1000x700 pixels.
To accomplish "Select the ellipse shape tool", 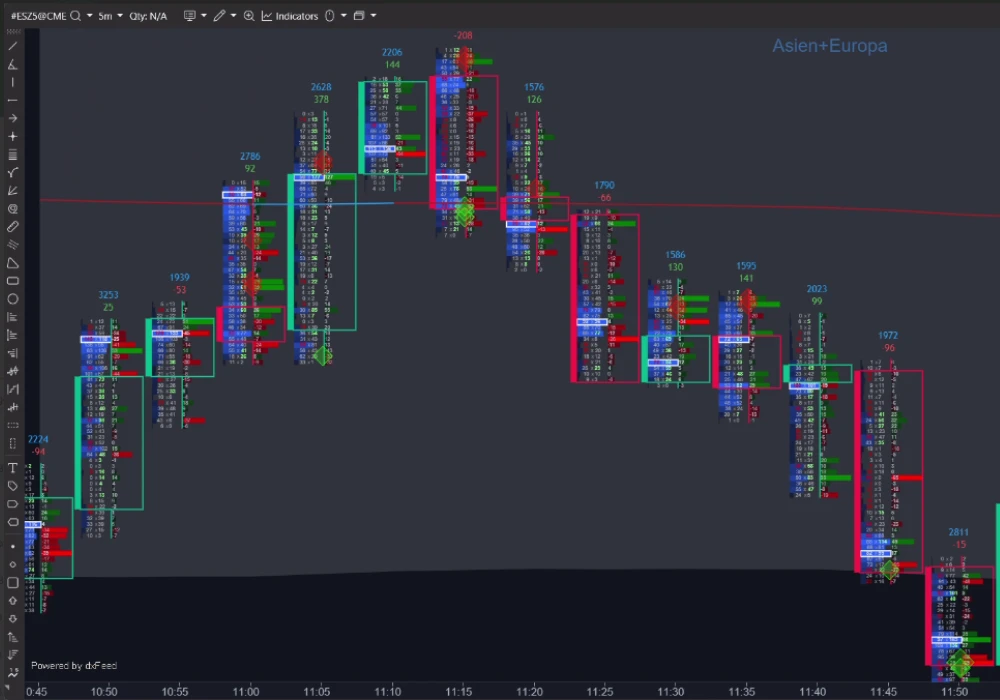I will [x=12, y=298].
